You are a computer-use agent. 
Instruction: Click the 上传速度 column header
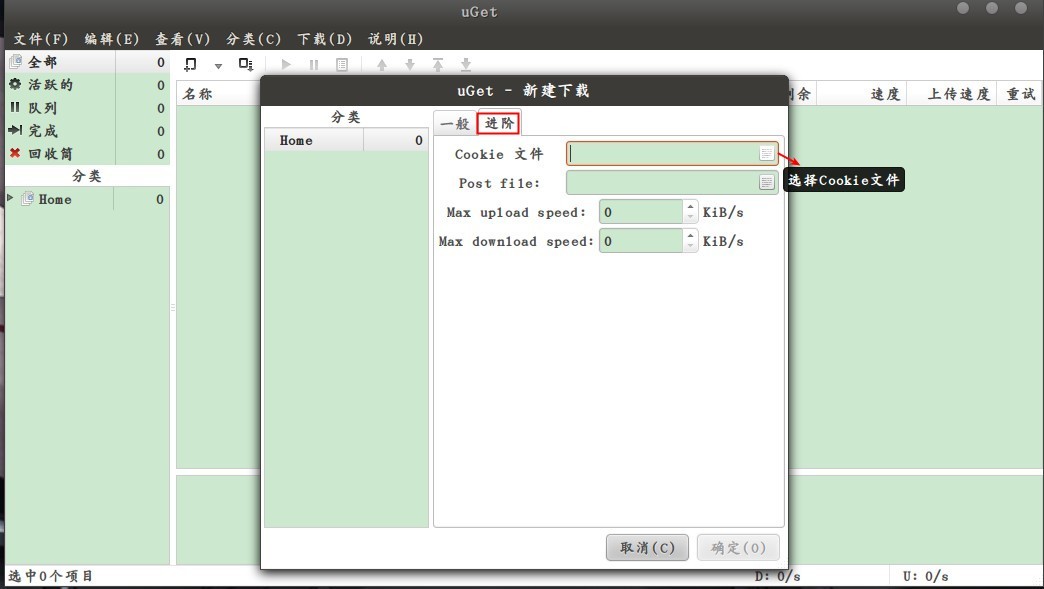(x=959, y=95)
